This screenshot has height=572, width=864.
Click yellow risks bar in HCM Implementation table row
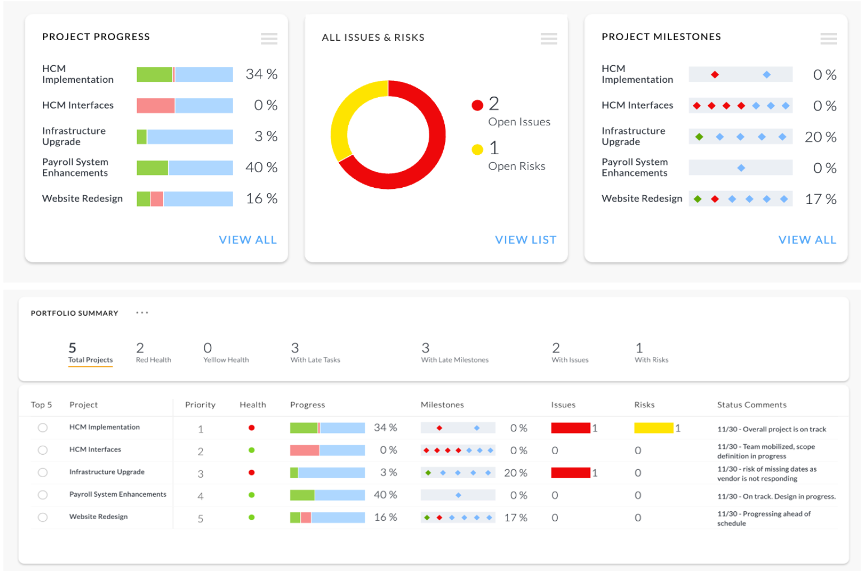(x=654, y=428)
